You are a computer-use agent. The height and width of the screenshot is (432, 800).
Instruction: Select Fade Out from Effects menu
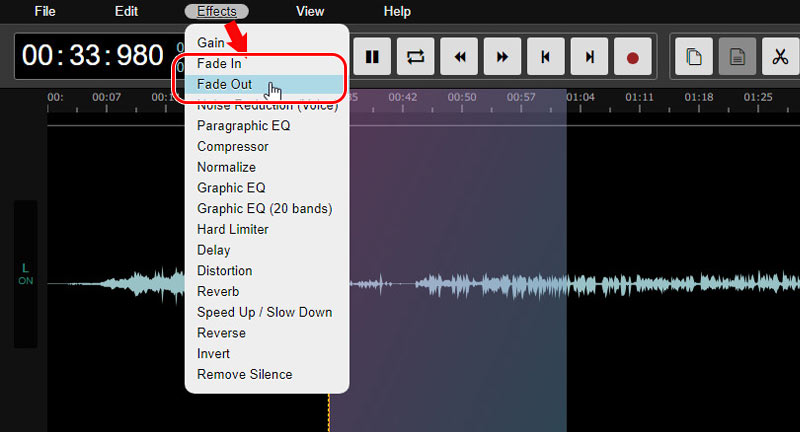click(225, 84)
